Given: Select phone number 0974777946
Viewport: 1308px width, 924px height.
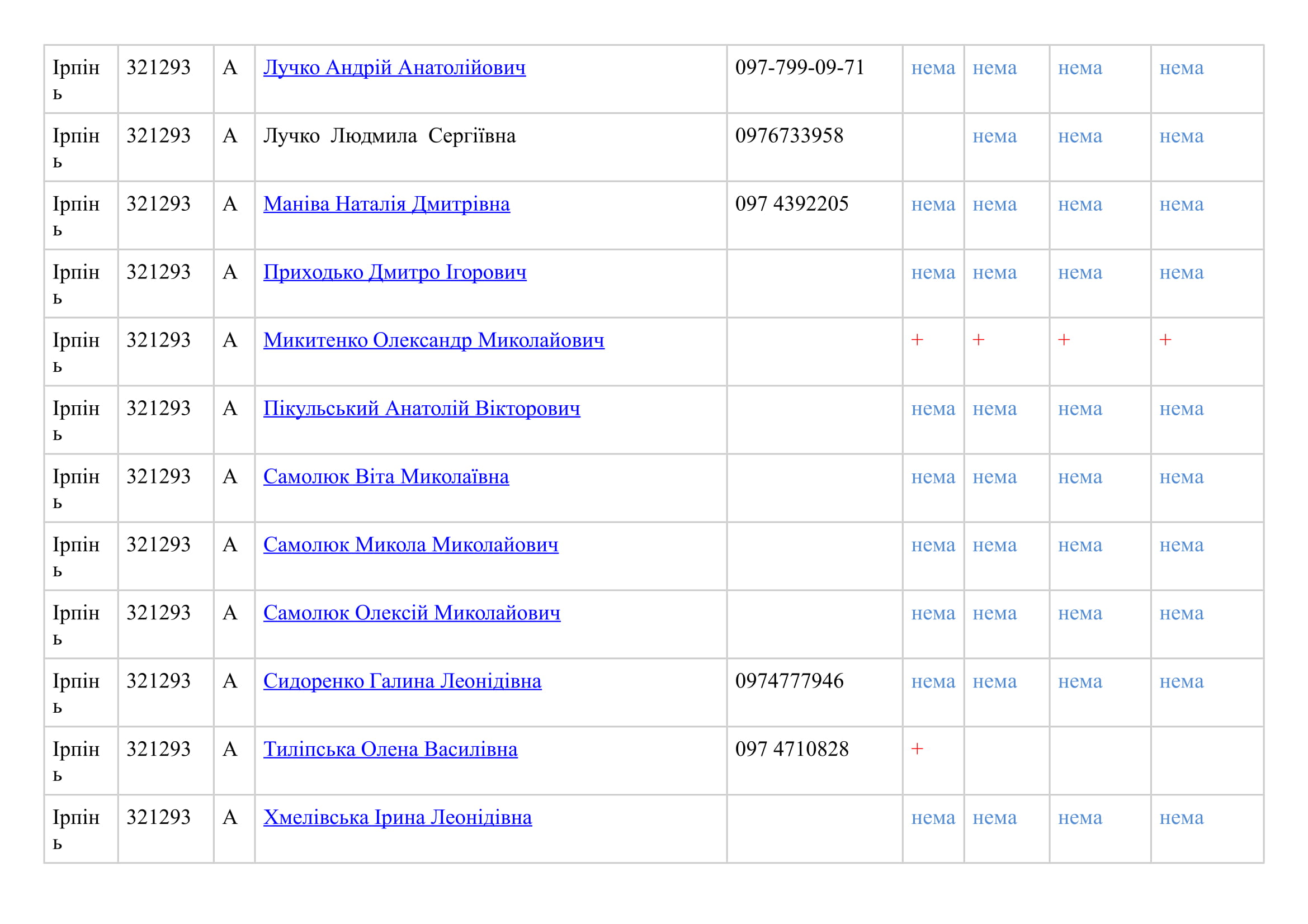Looking at the screenshot, I should (x=789, y=681).
